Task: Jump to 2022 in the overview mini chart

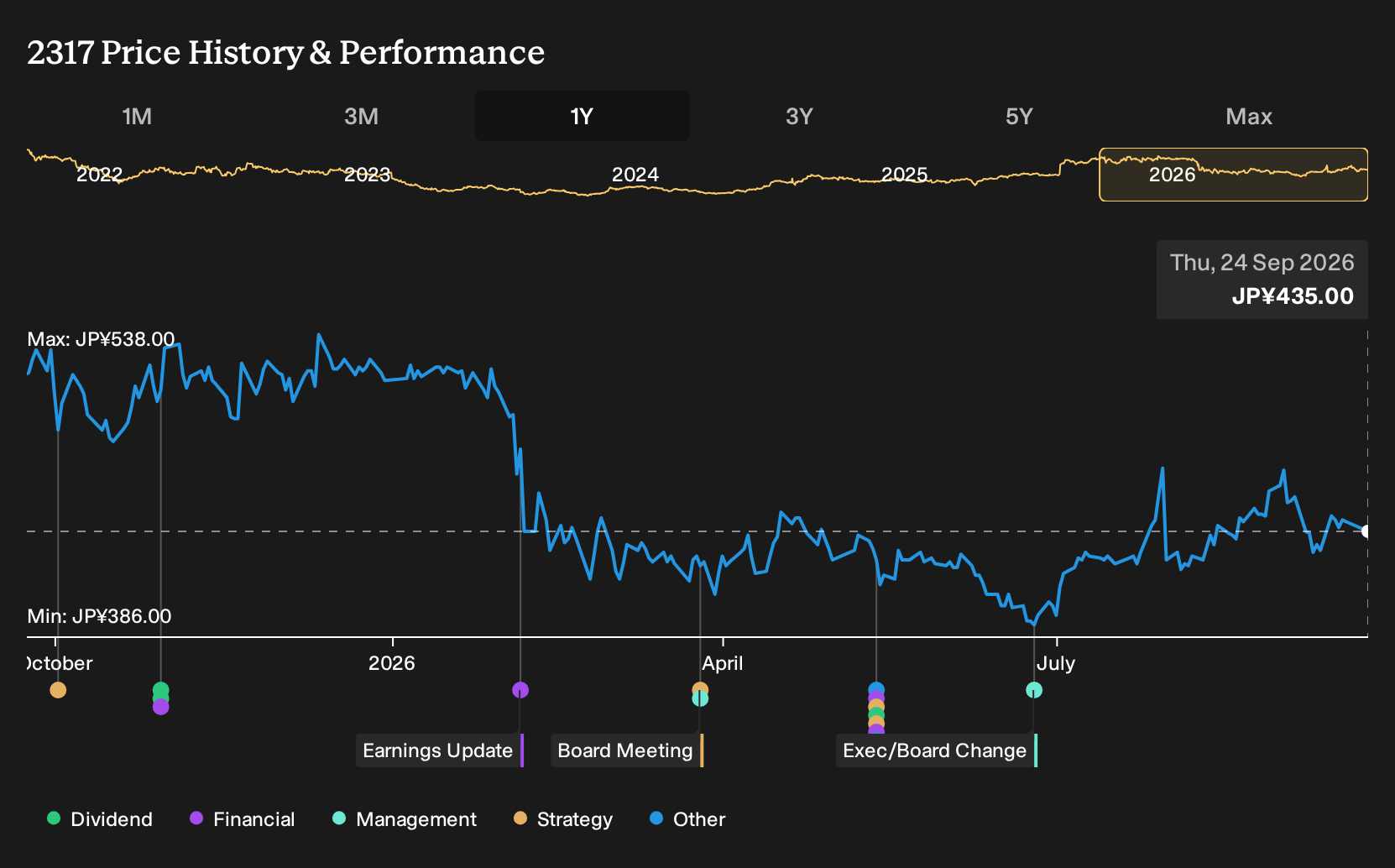Action: click(x=99, y=175)
